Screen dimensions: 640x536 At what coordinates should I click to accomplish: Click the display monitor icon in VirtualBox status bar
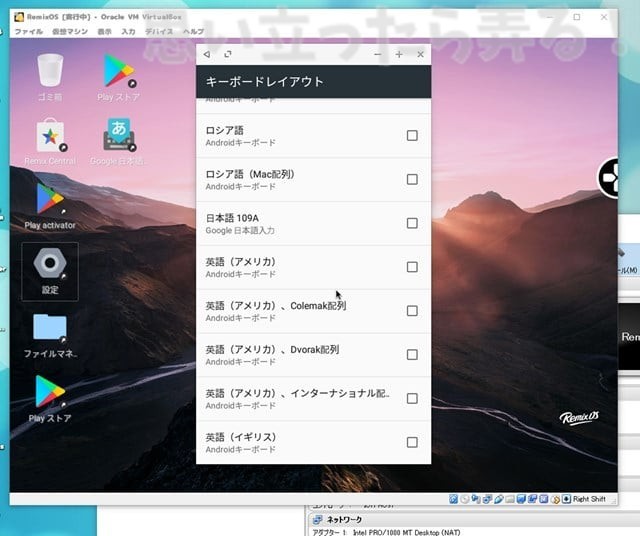521,499
